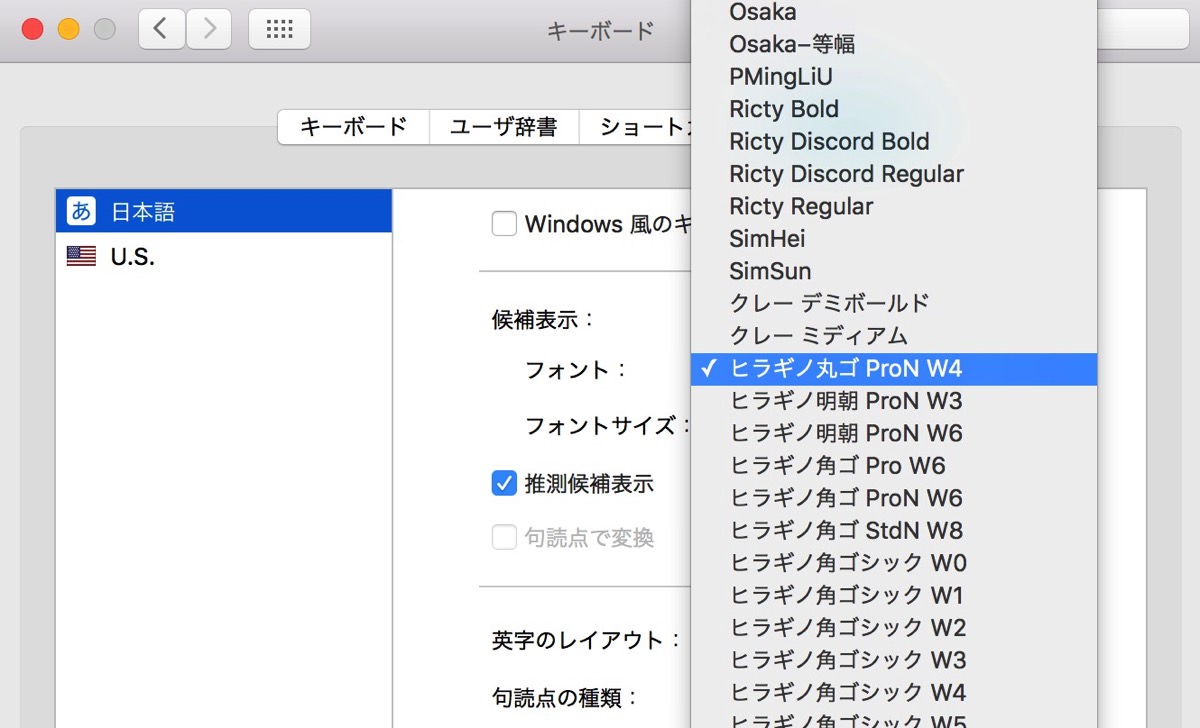
Task: Select ヒラギノ角ゴシック W3 font
Action: 894,660
